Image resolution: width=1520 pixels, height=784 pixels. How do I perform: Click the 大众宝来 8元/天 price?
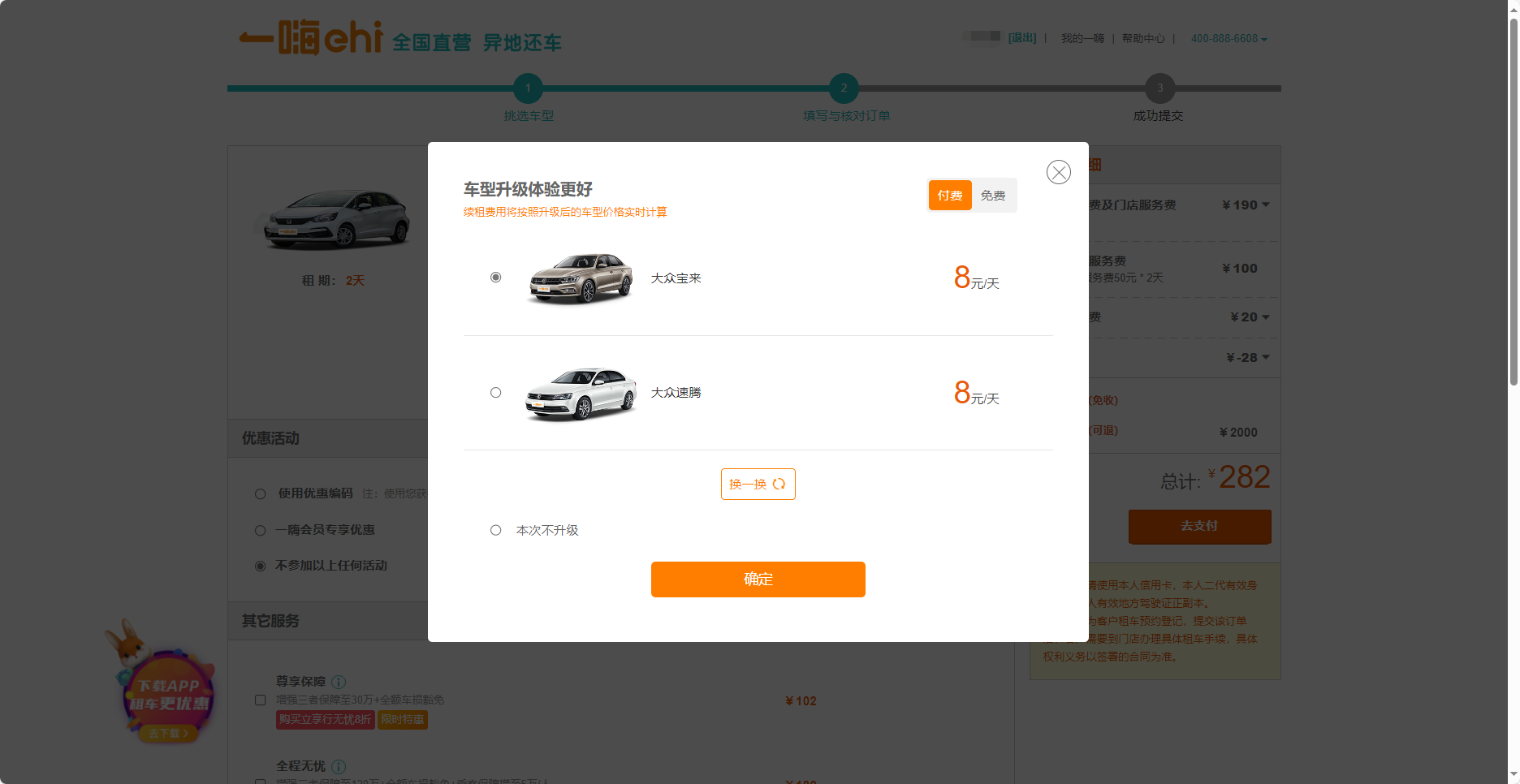point(976,278)
